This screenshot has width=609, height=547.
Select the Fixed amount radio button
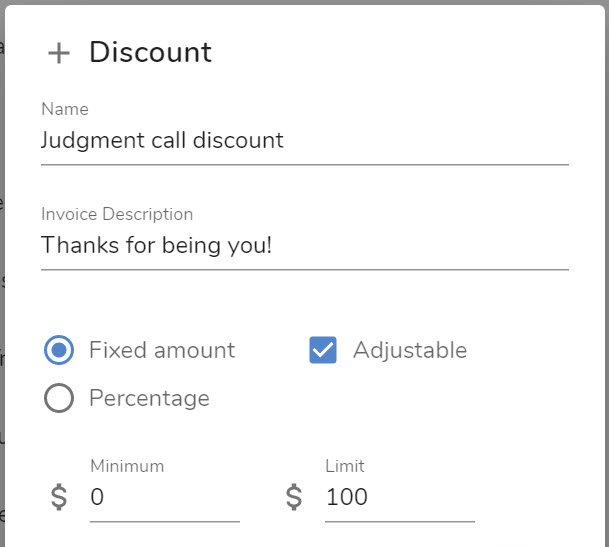[59, 350]
